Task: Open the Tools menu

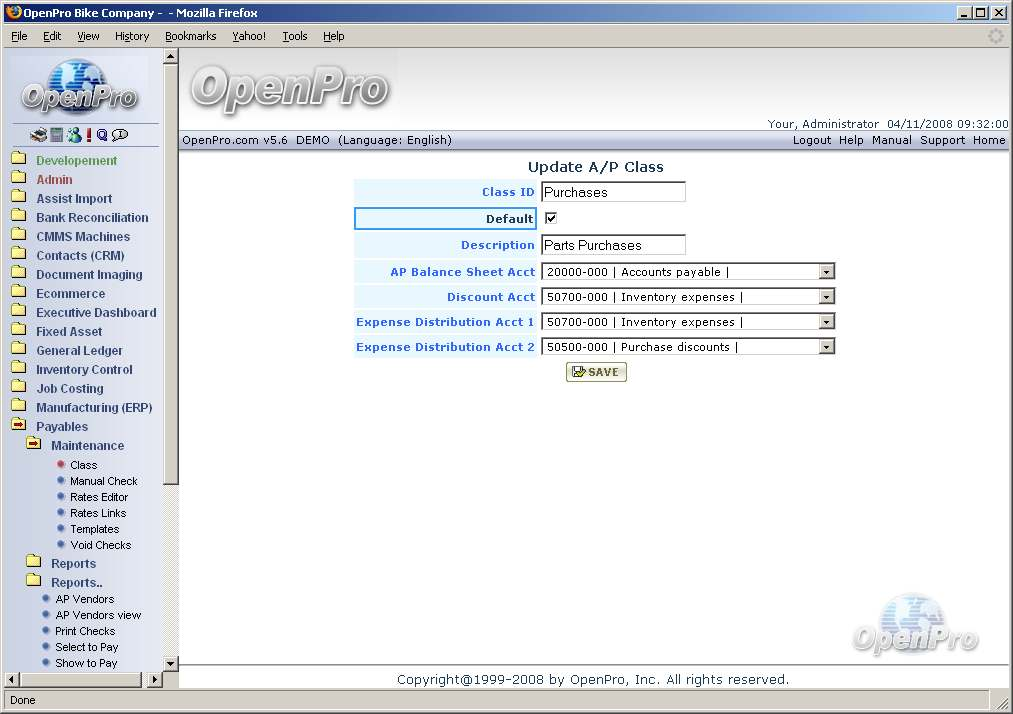Action: click(x=295, y=36)
